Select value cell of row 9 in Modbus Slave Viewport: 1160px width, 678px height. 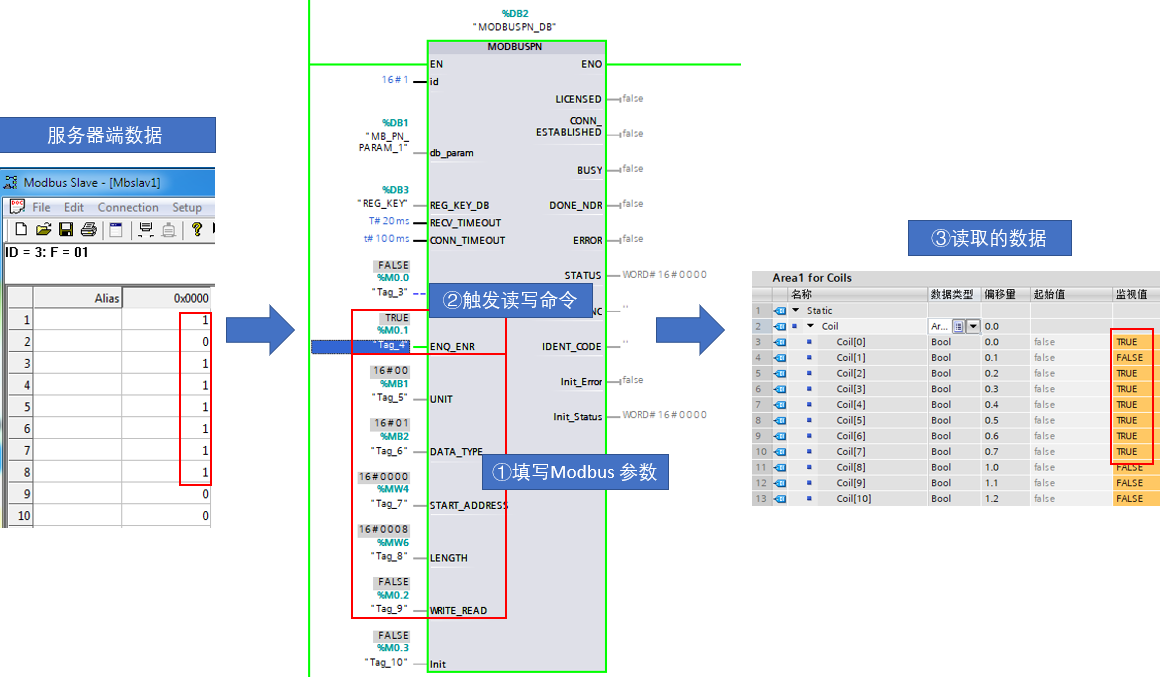tap(167, 494)
